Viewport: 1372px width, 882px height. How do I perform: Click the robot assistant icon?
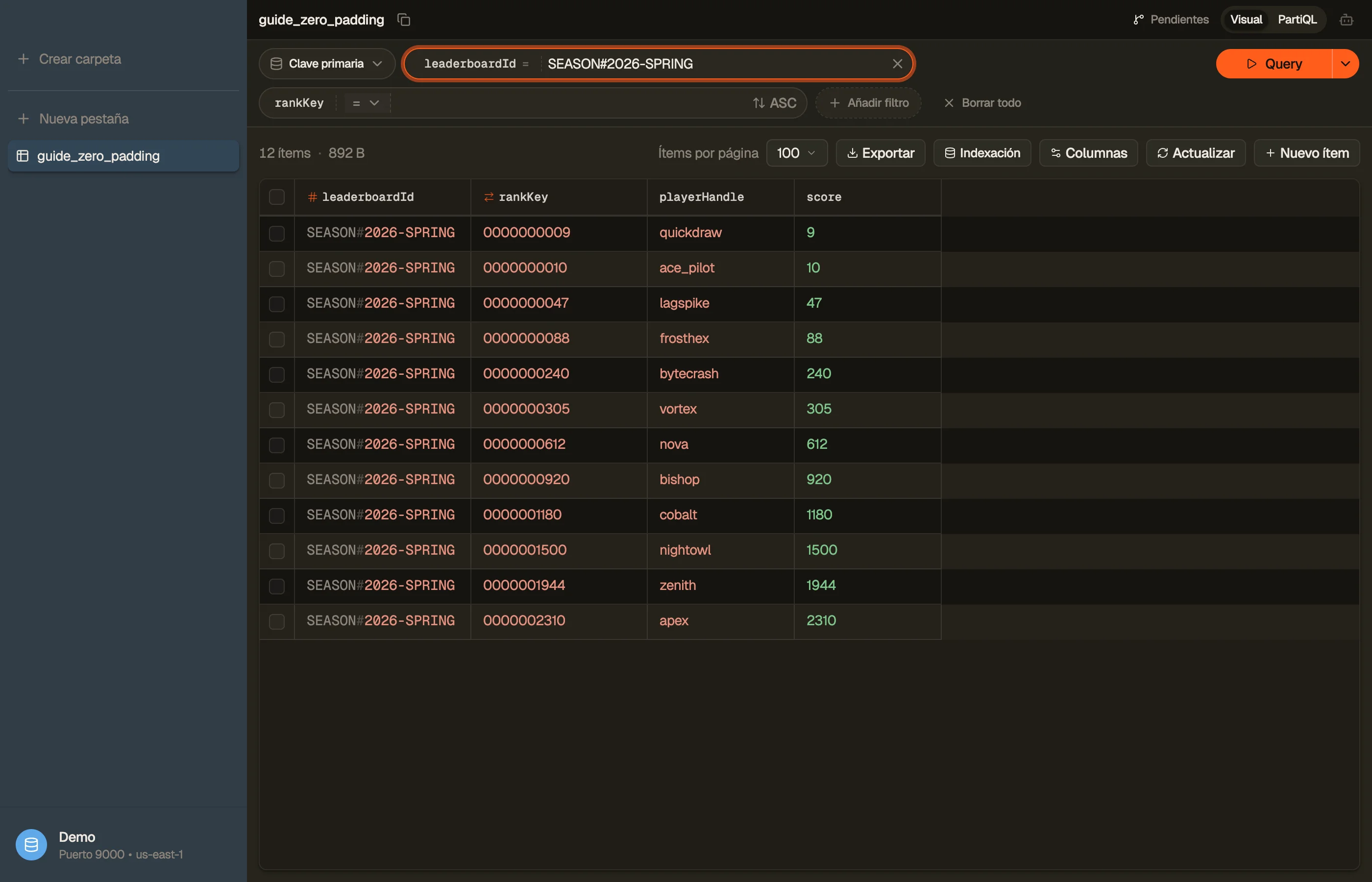point(1346,20)
